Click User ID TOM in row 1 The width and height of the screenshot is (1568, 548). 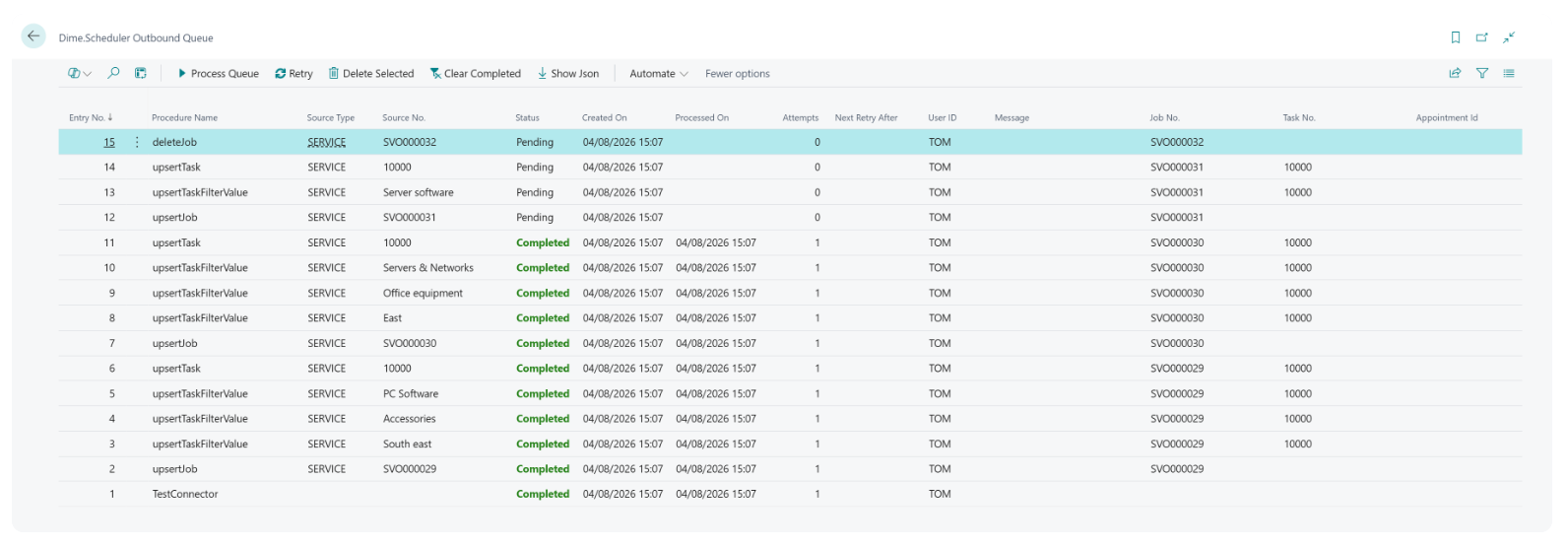(940, 494)
